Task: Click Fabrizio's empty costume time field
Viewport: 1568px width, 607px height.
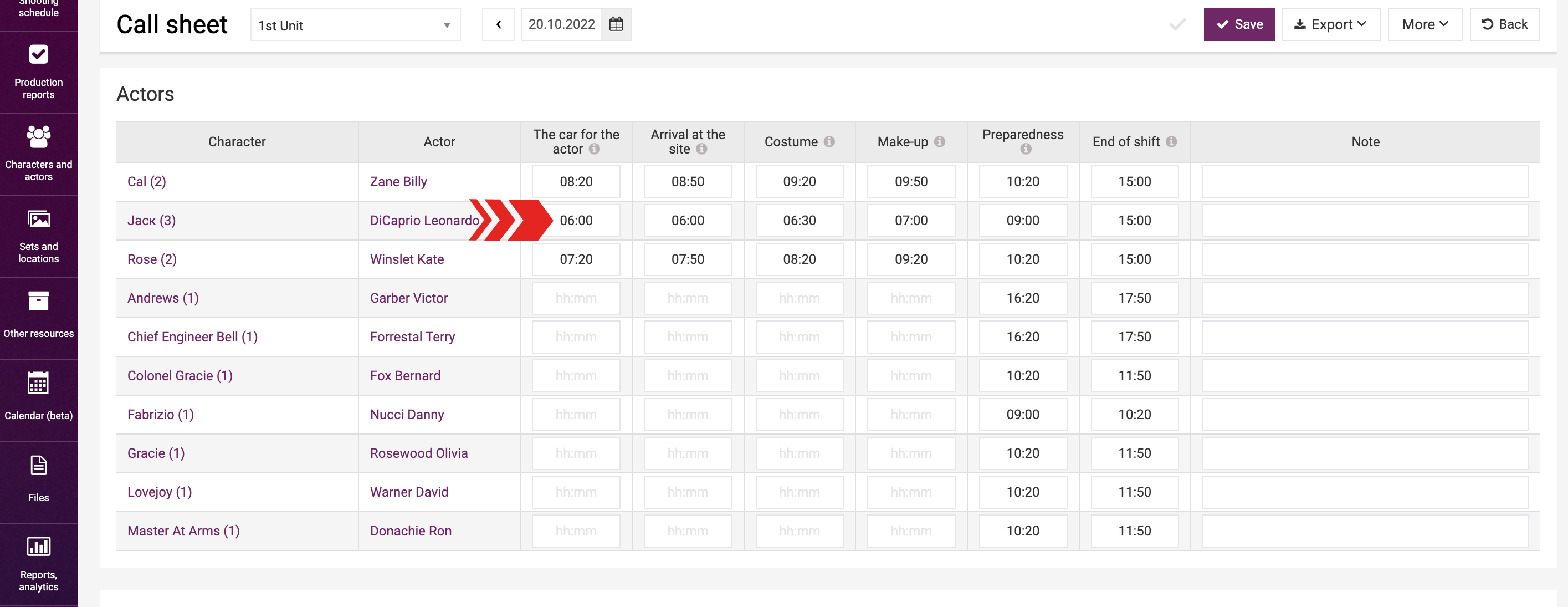Action: pyautogui.click(x=799, y=415)
